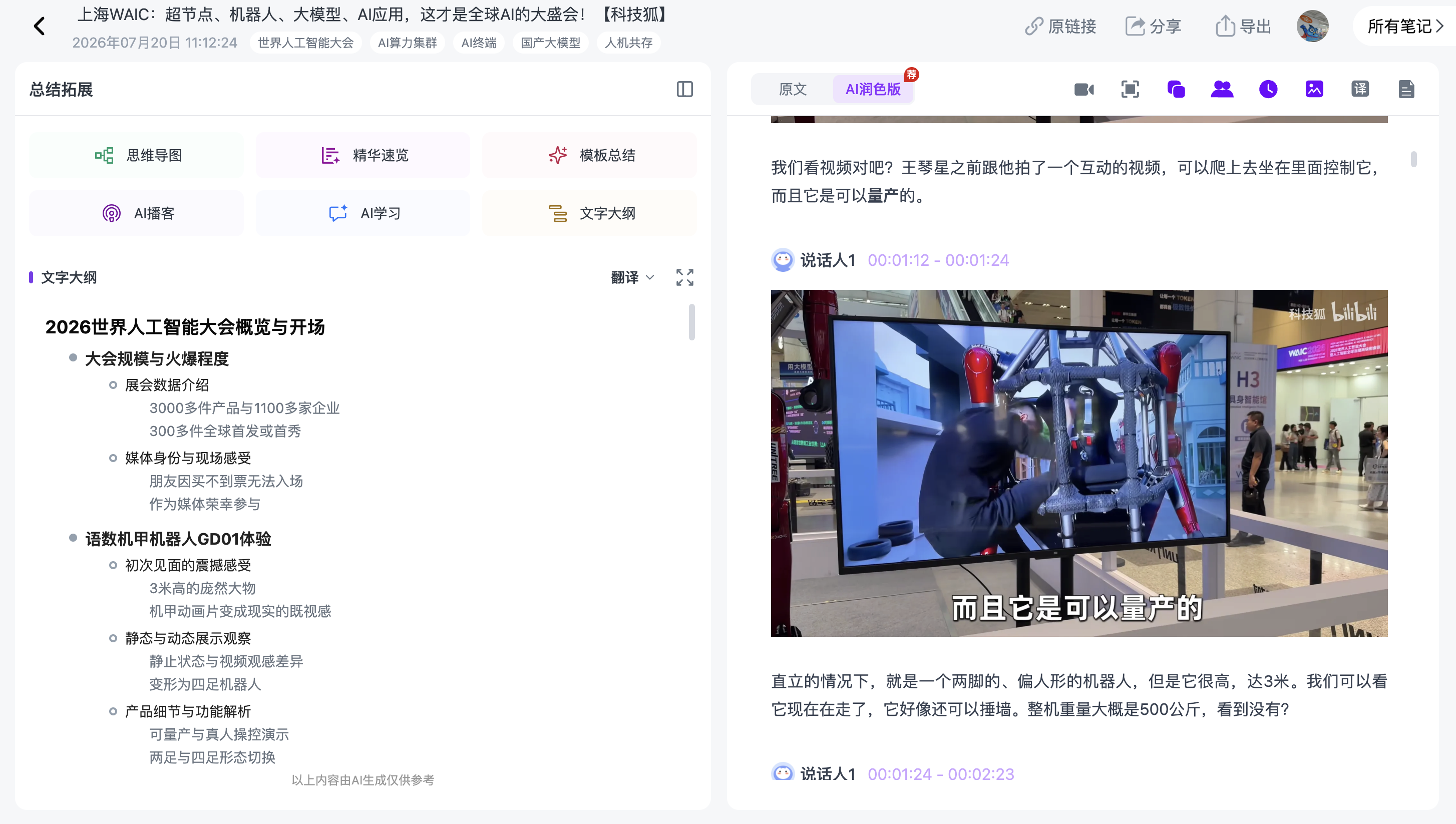Click text 3米高的庞然大物

point(203,589)
